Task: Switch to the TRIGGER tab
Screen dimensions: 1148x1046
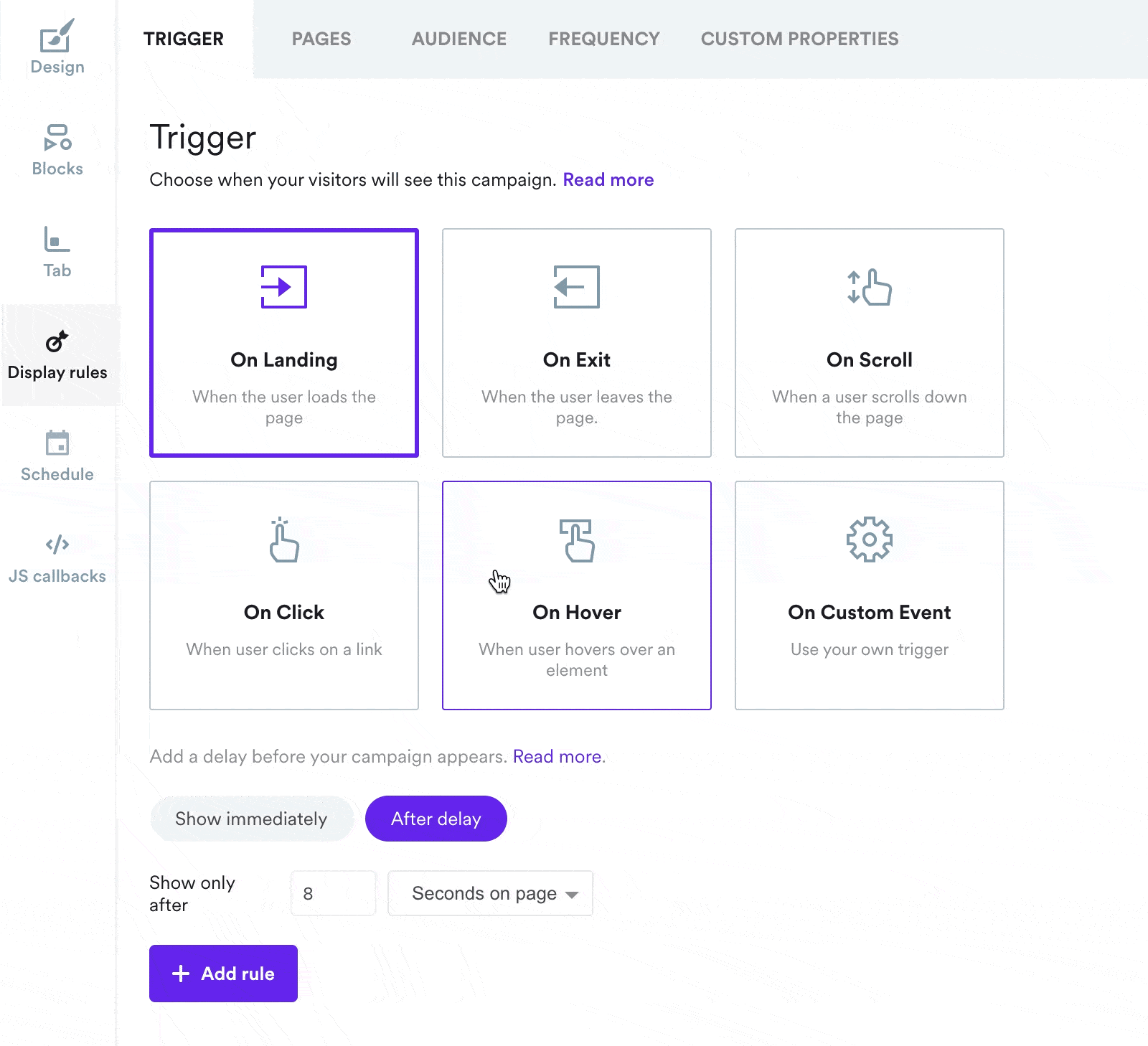Action: click(184, 39)
